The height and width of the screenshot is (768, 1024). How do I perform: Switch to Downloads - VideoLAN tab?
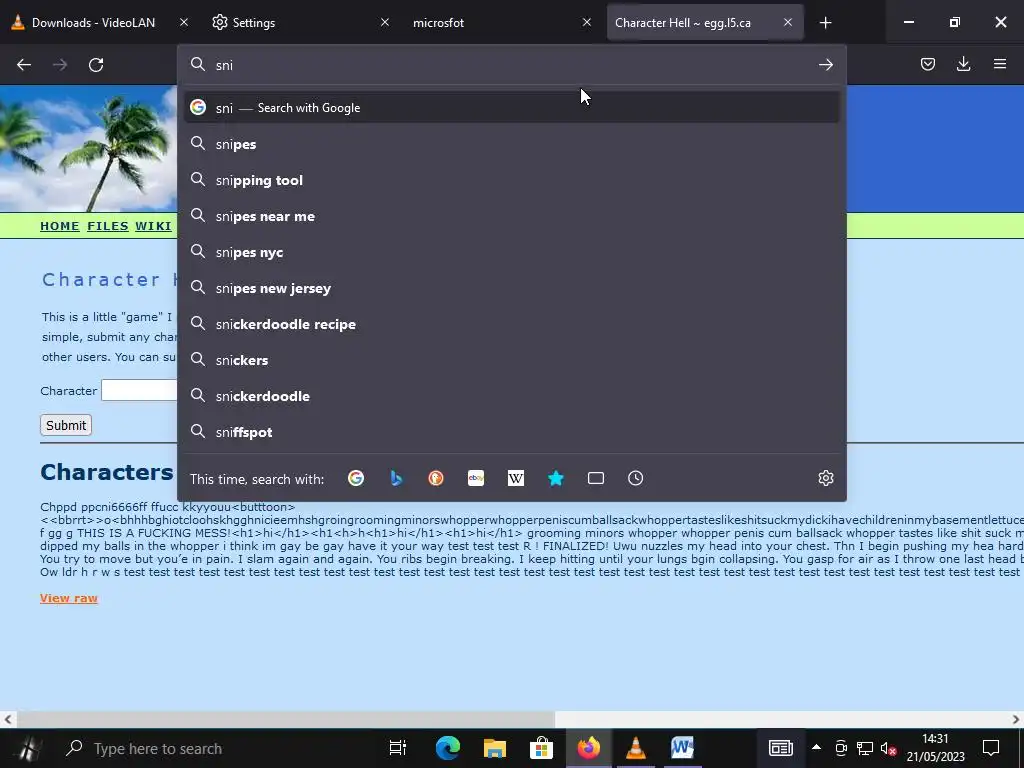(93, 23)
